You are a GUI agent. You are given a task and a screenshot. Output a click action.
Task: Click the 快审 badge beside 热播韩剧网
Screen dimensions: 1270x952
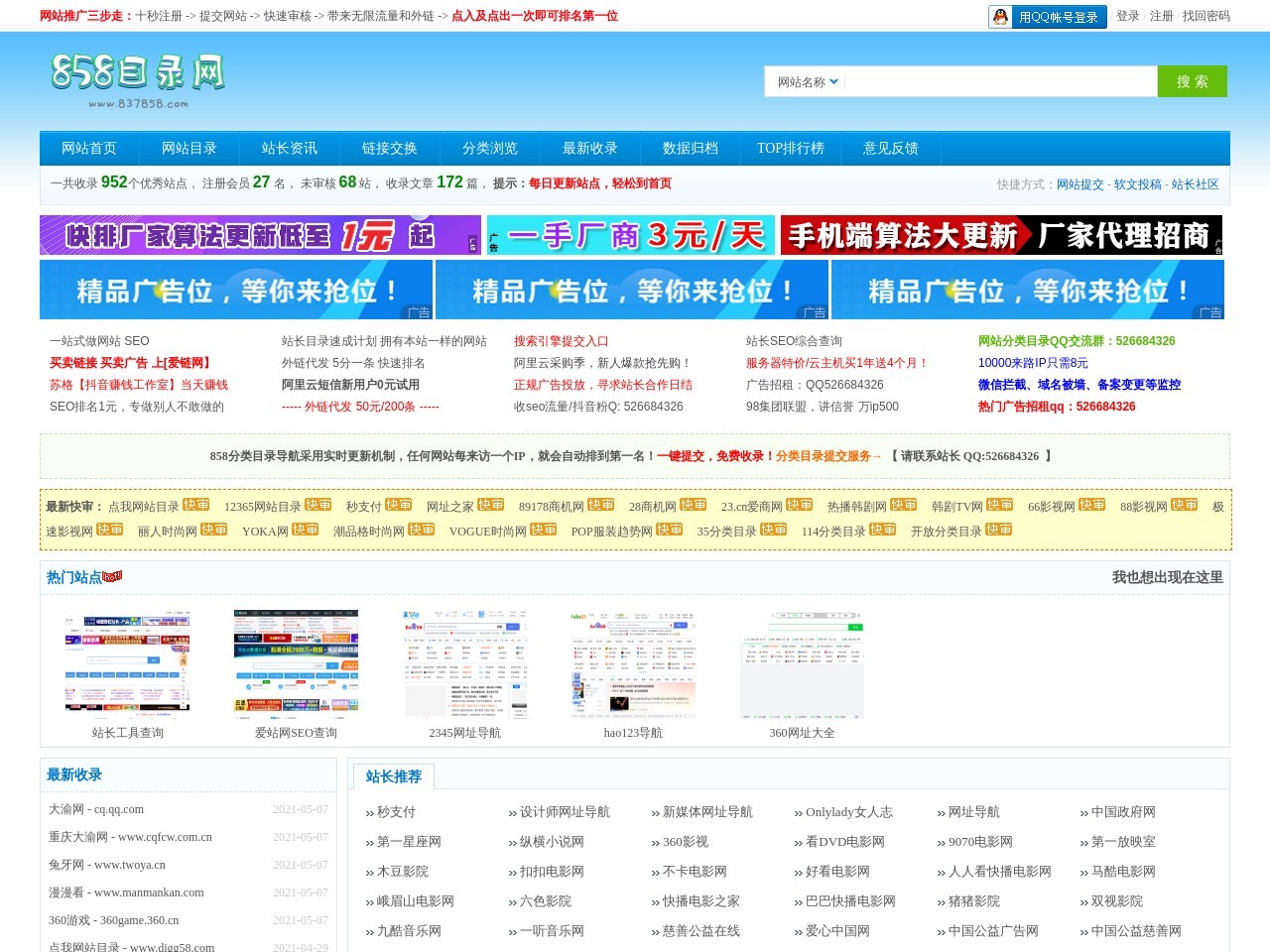pos(904,506)
